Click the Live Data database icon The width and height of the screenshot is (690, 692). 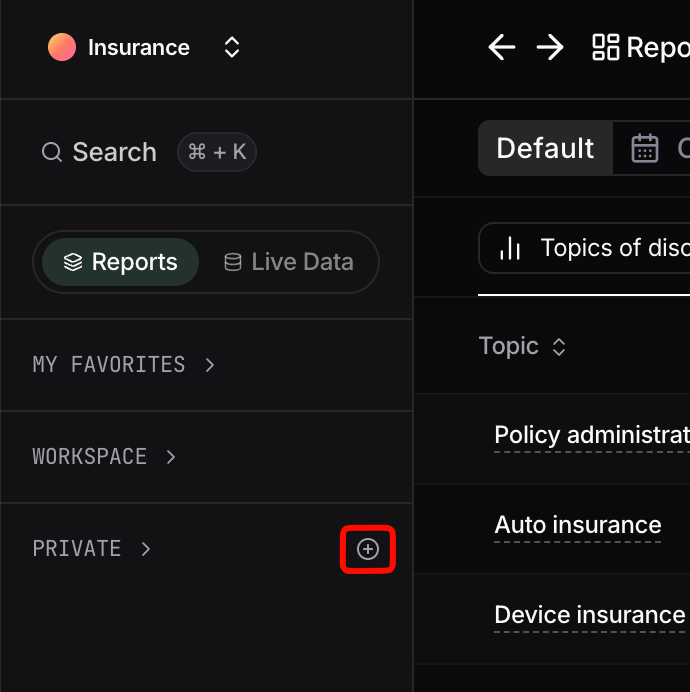point(233,262)
